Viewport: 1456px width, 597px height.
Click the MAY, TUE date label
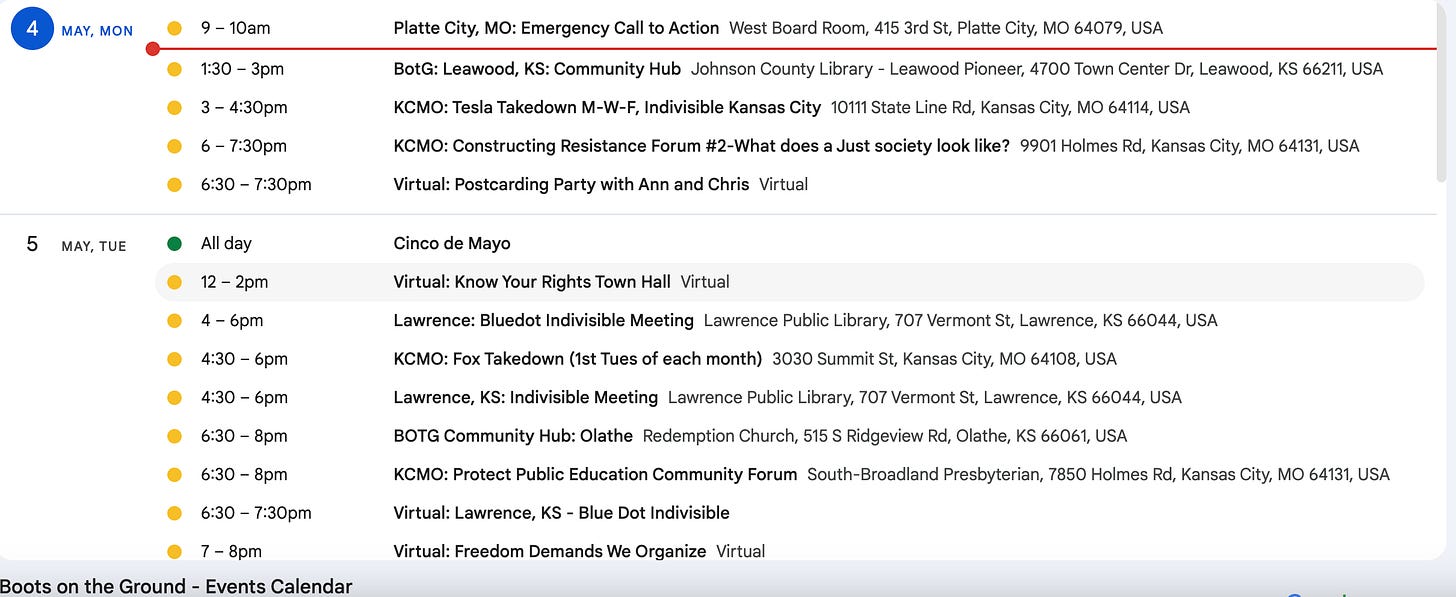tap(94, 246)
